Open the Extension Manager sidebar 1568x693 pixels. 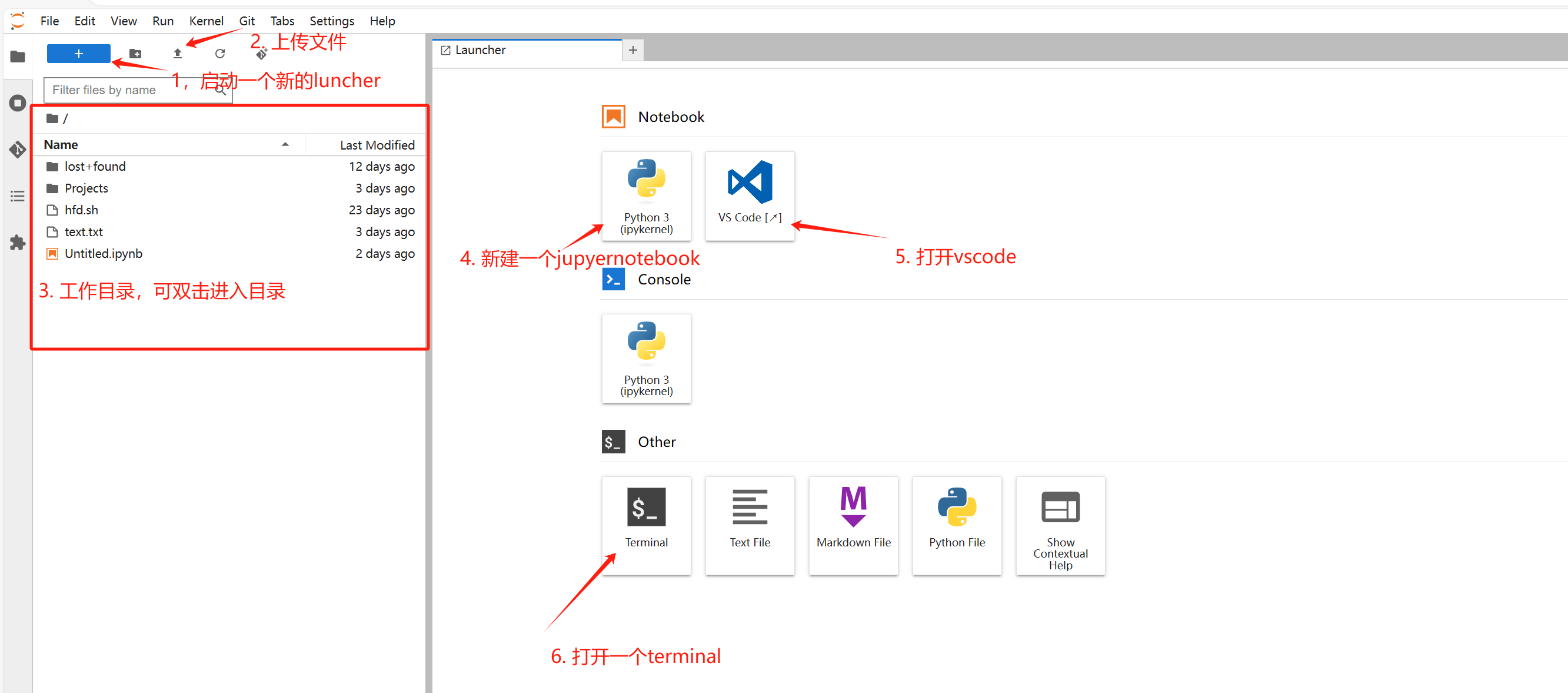[x=18, y=243]
